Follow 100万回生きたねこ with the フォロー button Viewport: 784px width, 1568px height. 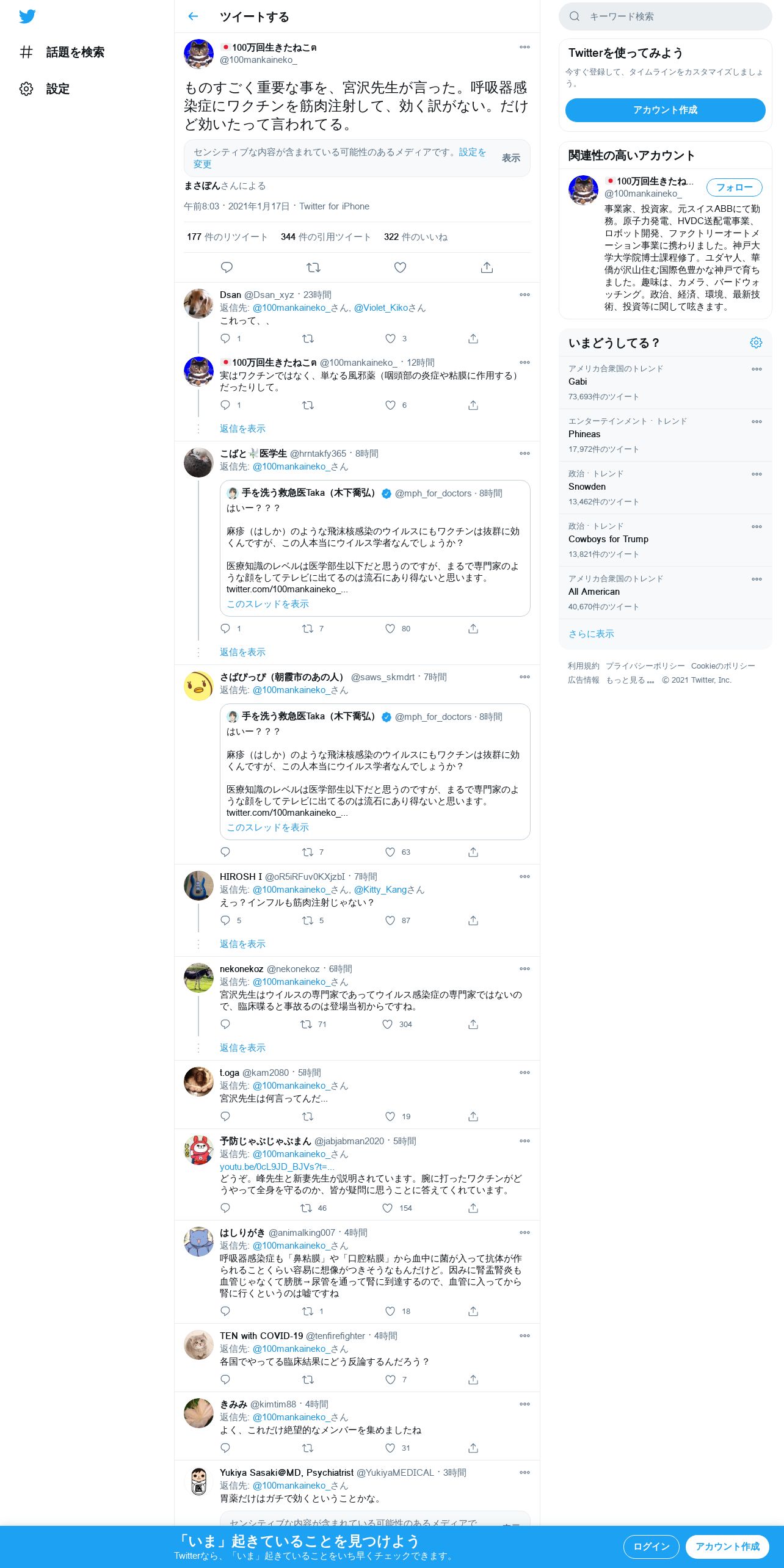(x=734, y=187)
